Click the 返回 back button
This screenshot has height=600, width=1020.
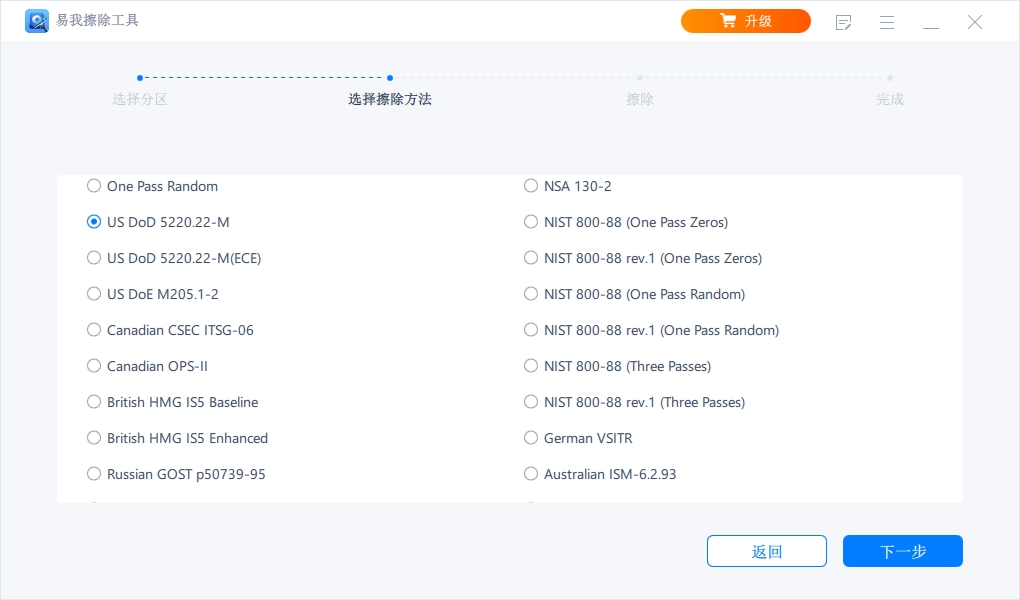pos(766,551)
